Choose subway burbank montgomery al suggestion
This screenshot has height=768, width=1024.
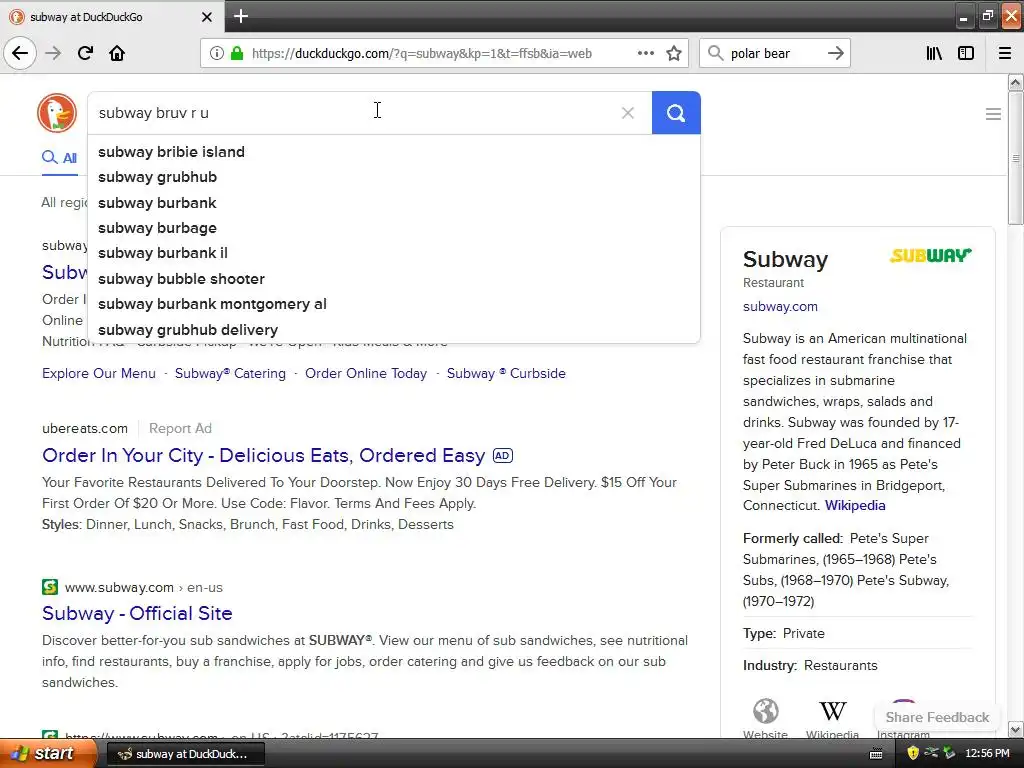pos(394,304)
